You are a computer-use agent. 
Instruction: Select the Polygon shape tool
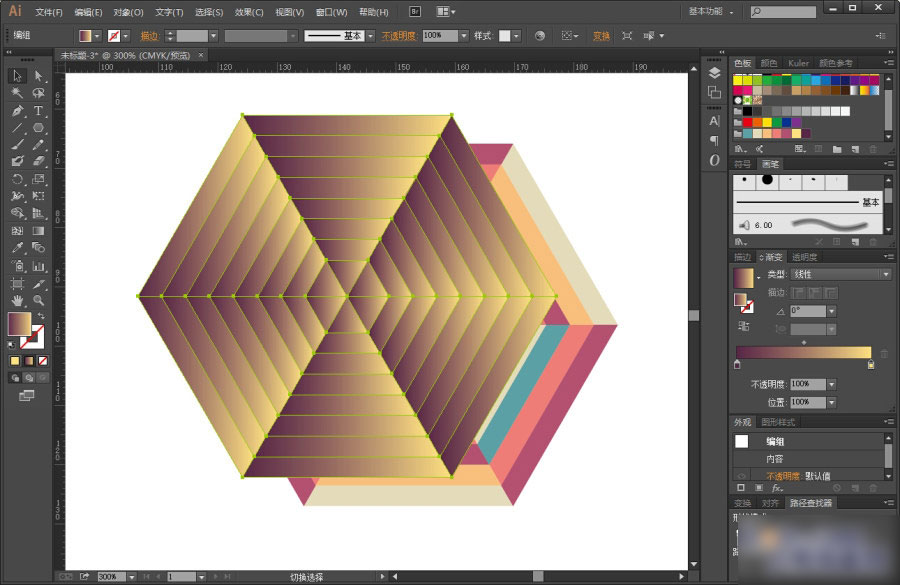pyautogui.click(x=38, y=127)
